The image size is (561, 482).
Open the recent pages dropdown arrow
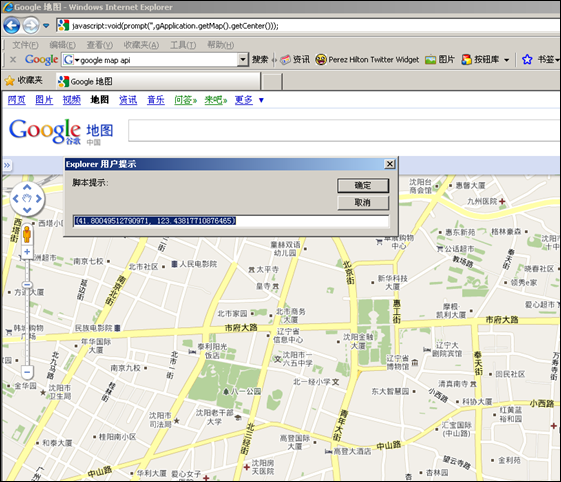click(x=46, y=26)
